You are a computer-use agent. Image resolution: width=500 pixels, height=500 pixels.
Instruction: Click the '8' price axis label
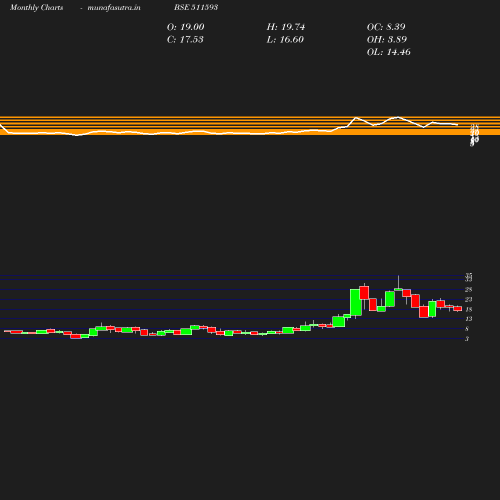[x=467, y=329]
